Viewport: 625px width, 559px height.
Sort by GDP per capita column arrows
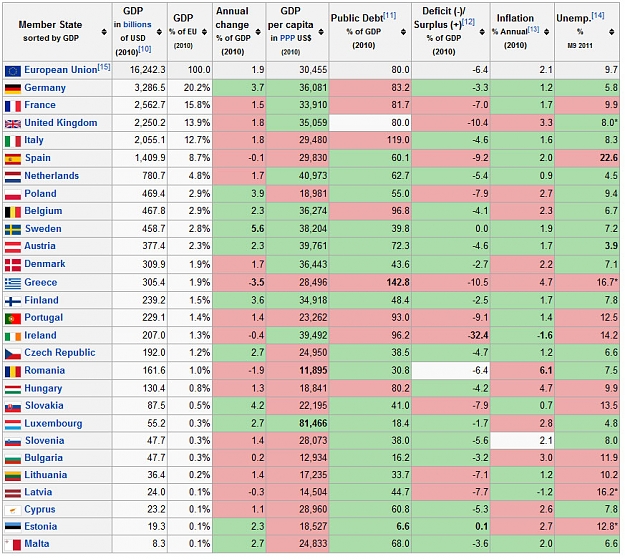pyautogui.click(x=321, y=32)
